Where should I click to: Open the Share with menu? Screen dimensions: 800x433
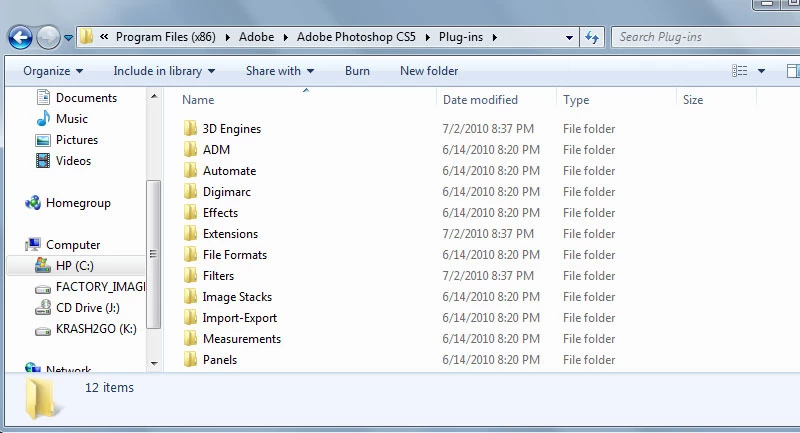pos(280,71)
